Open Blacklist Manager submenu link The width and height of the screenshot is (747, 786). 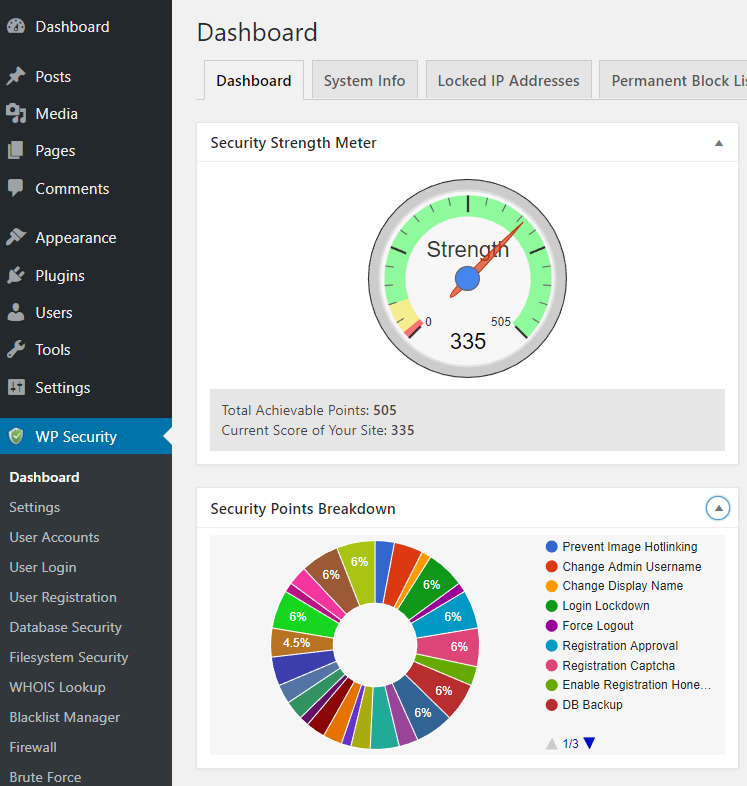coord(65,717)
